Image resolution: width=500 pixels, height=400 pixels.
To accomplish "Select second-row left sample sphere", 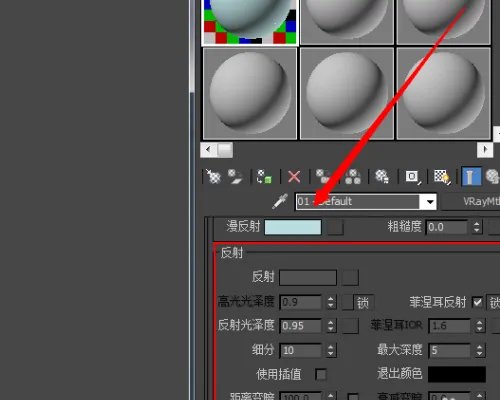I will (250, 93).
